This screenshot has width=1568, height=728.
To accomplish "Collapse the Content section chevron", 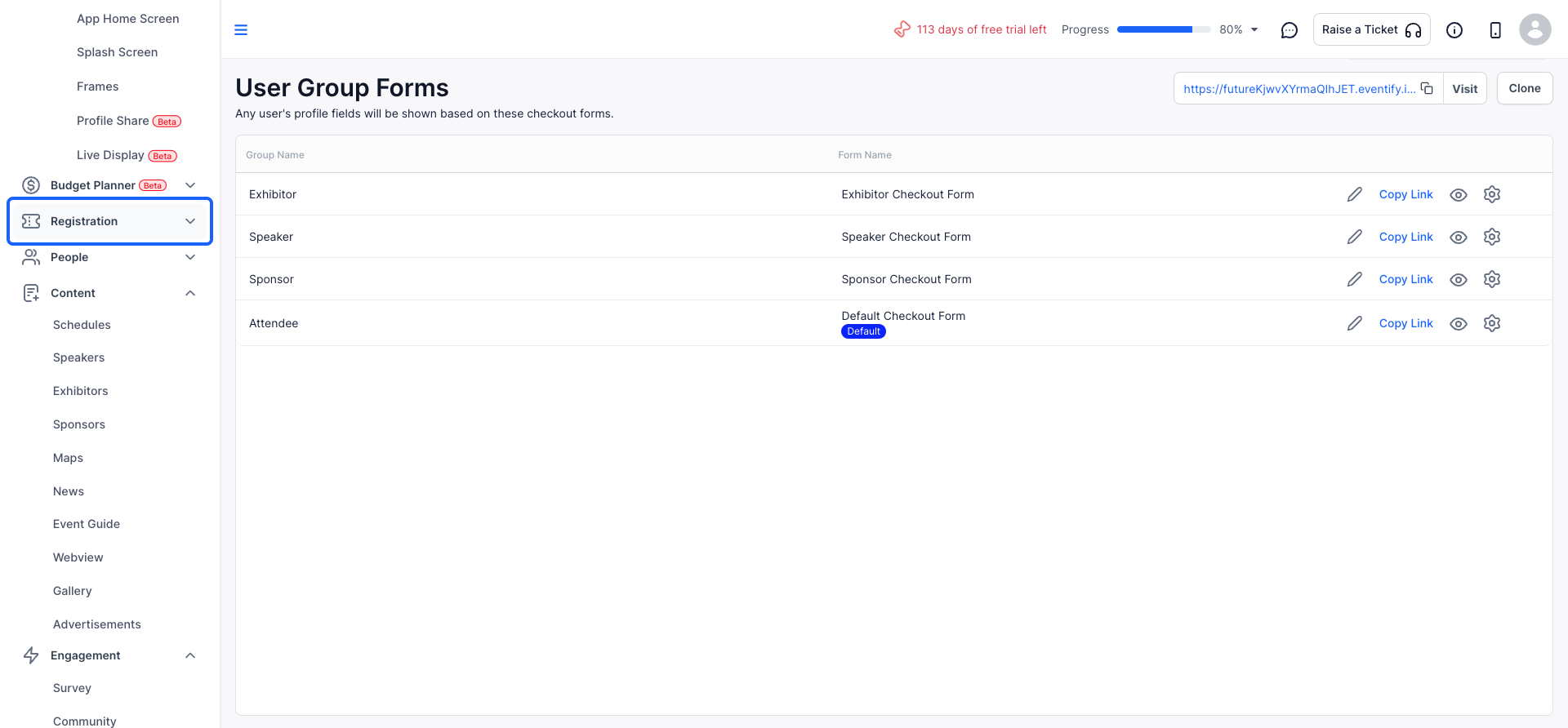I will click(190, 293).
